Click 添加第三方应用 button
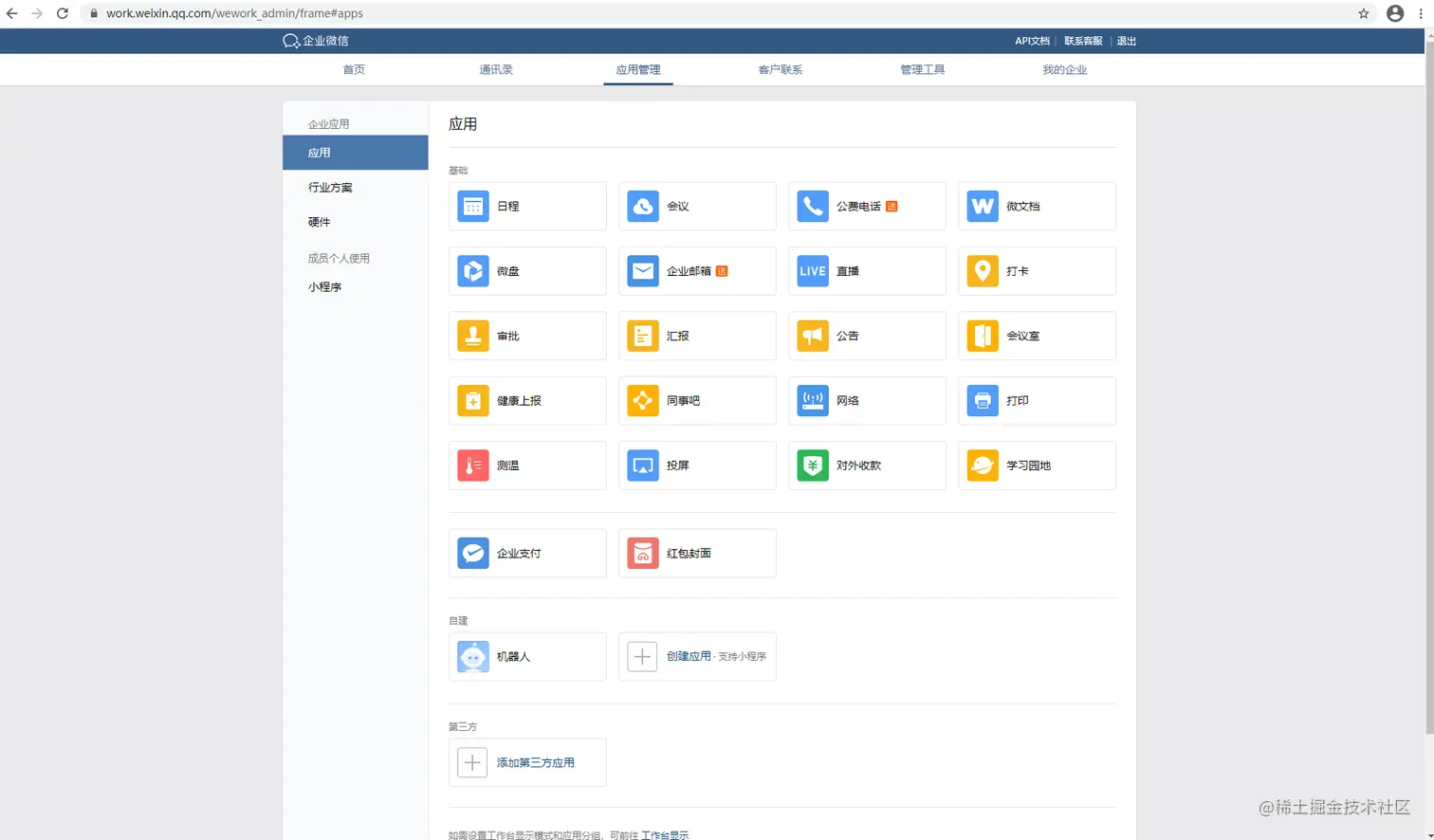Screen dimensions: 1434x840 click(527, 762)
